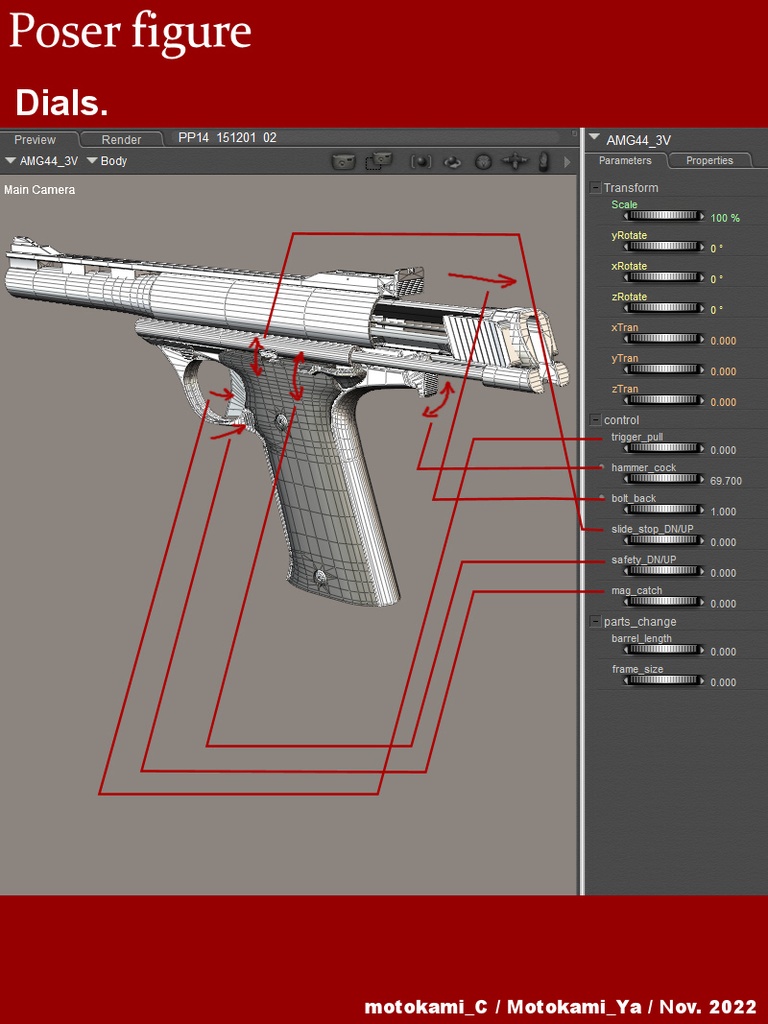
Task: Click the mag_catch dial
Action: tap(664, 602)
